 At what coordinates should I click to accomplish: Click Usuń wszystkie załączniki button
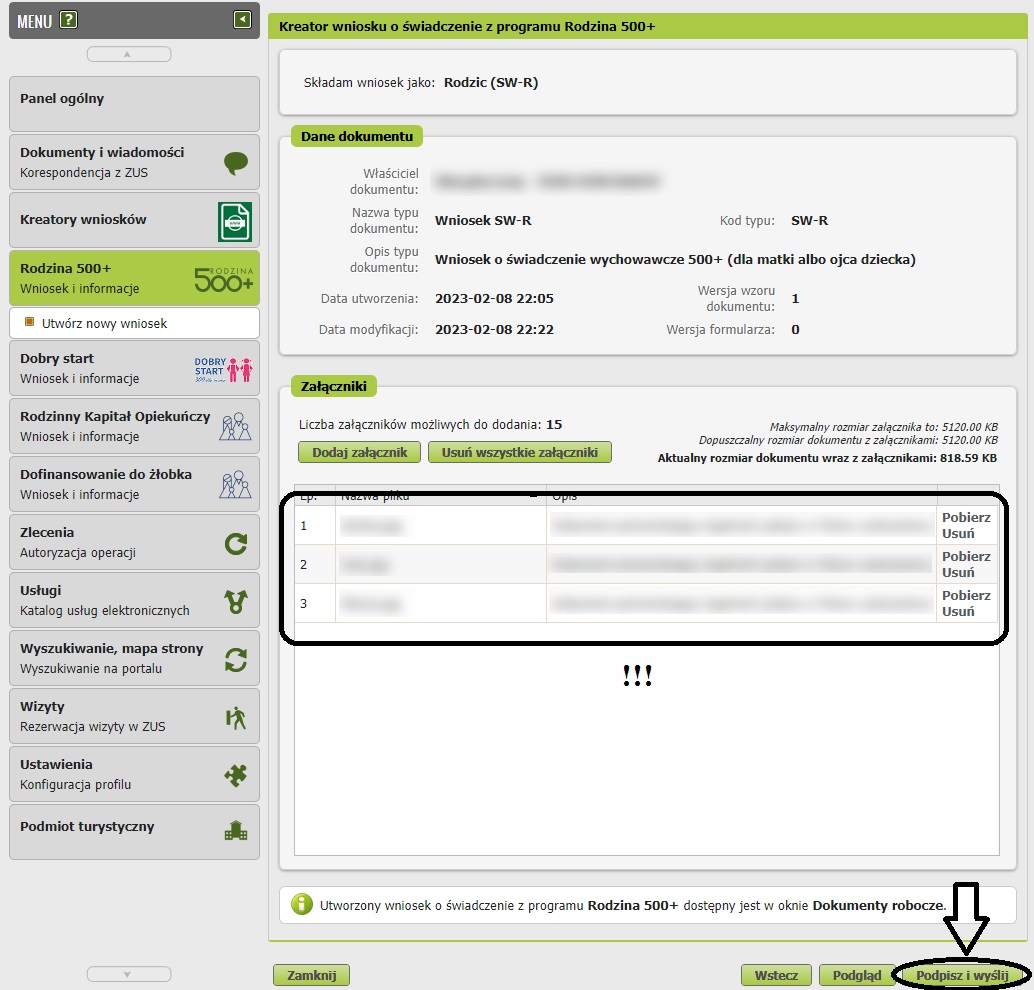coord(519,453)
